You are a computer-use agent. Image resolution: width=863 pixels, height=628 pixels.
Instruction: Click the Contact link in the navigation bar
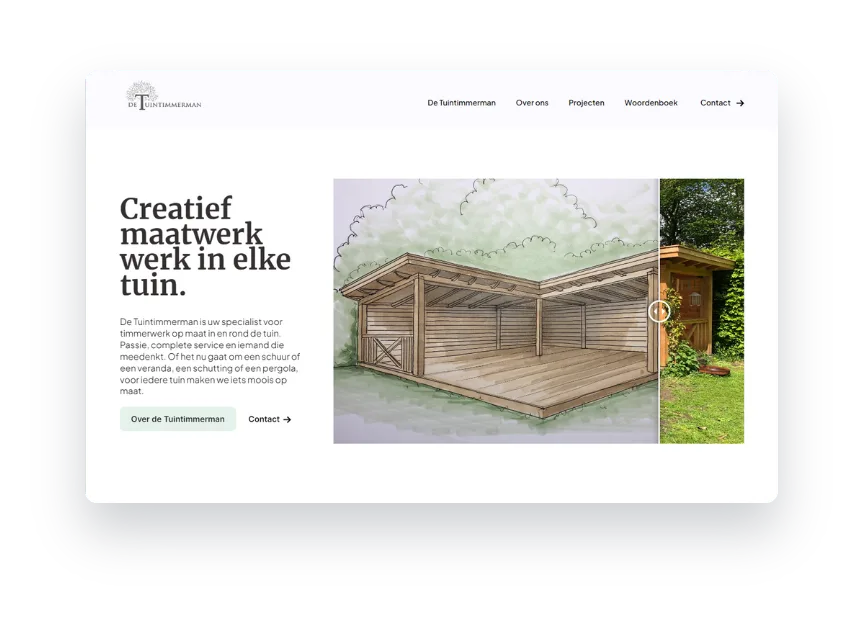pos(722,103)
